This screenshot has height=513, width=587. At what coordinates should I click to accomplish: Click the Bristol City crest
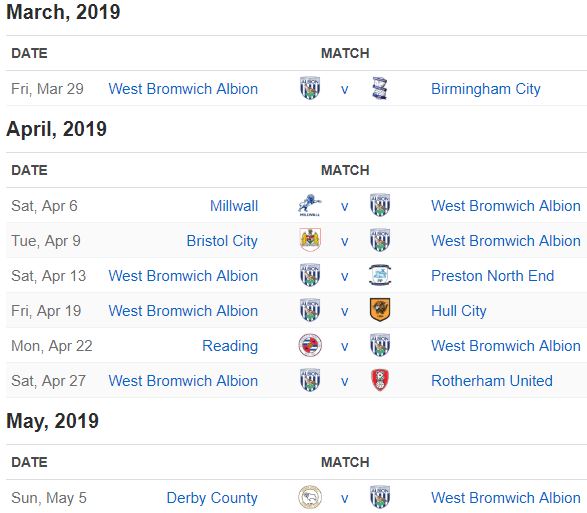click(x=310, y=240)
